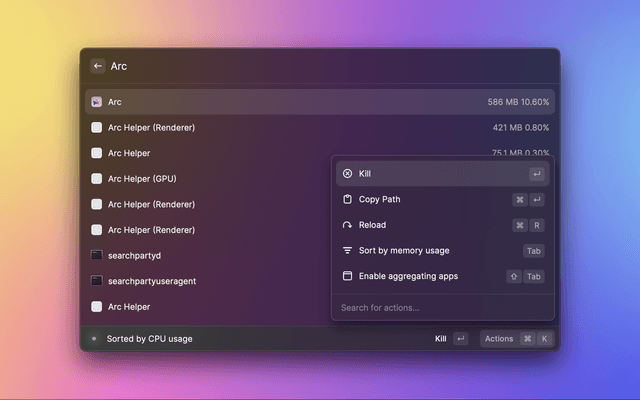640x400 pixels.
Task: Focus the Search for actions field
Action: 440,307
